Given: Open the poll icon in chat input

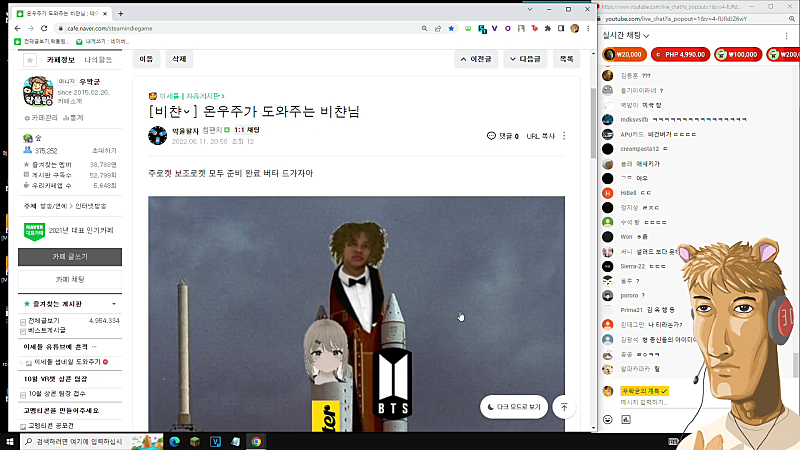Looking at the screenshot, I should tap(626, 419).
